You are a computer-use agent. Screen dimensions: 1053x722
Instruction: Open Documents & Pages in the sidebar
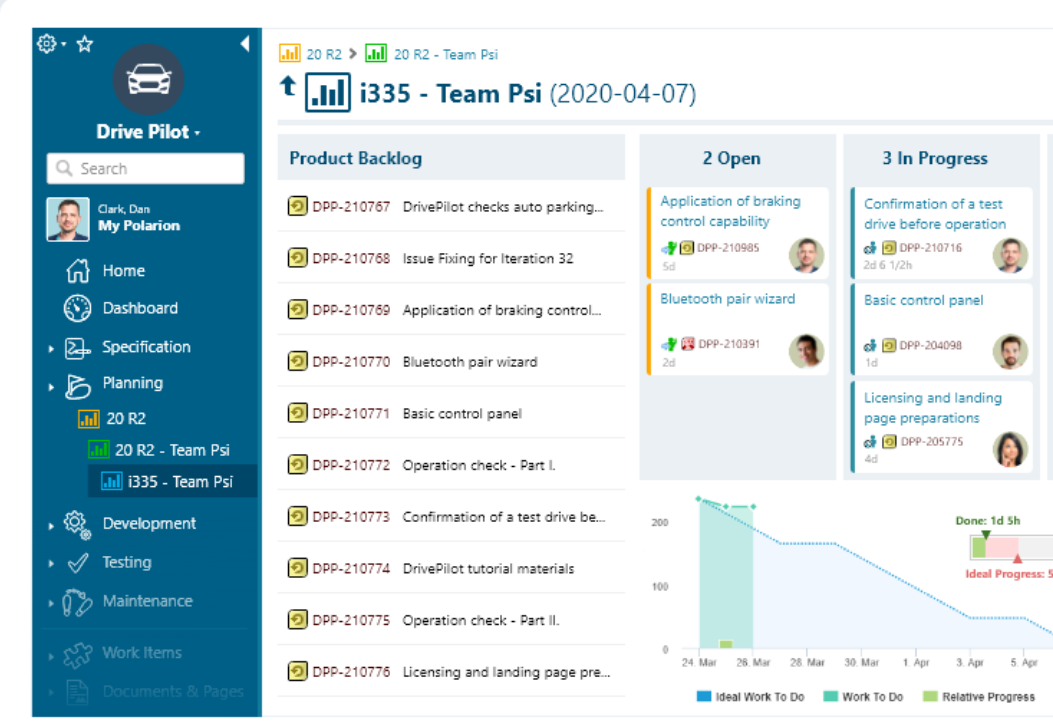(173, 691)
